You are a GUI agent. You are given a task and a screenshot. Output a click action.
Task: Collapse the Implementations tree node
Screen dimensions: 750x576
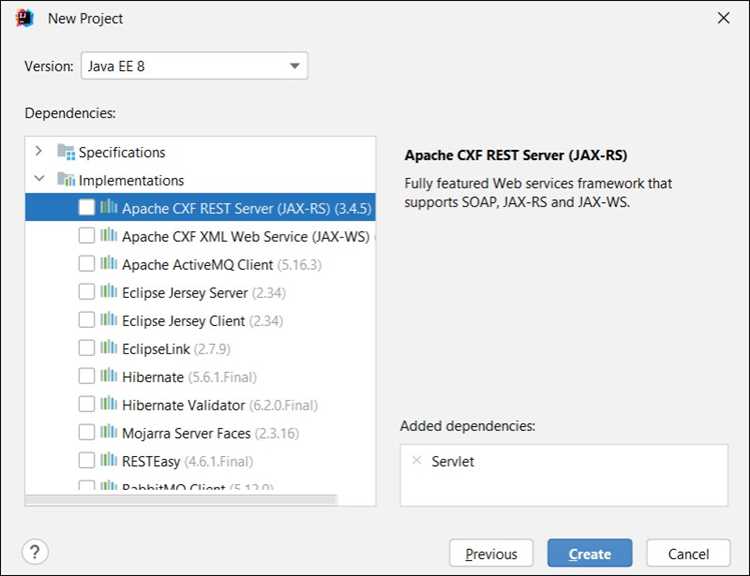point(39,179)
